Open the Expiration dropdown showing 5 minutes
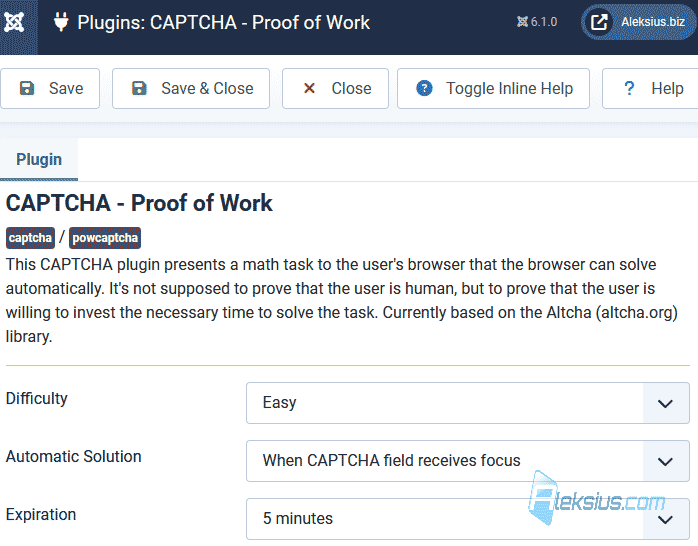Viewport: 698px width, 546px height. pyautogui.click(x=468, y=519)
